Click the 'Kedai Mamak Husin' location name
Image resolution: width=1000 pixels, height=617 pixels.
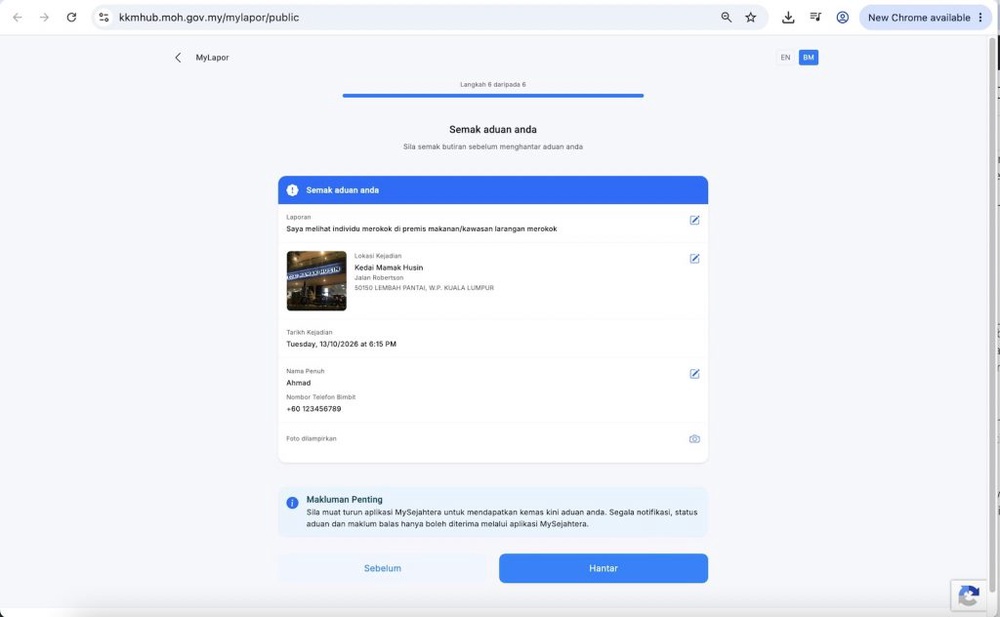tap(388, 267)
